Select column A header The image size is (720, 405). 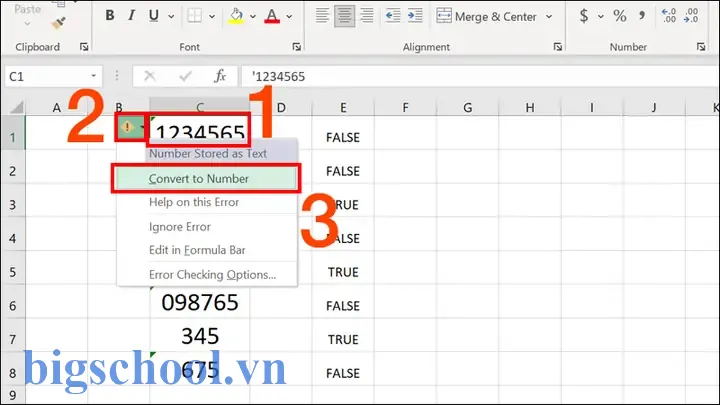[56, 107]
